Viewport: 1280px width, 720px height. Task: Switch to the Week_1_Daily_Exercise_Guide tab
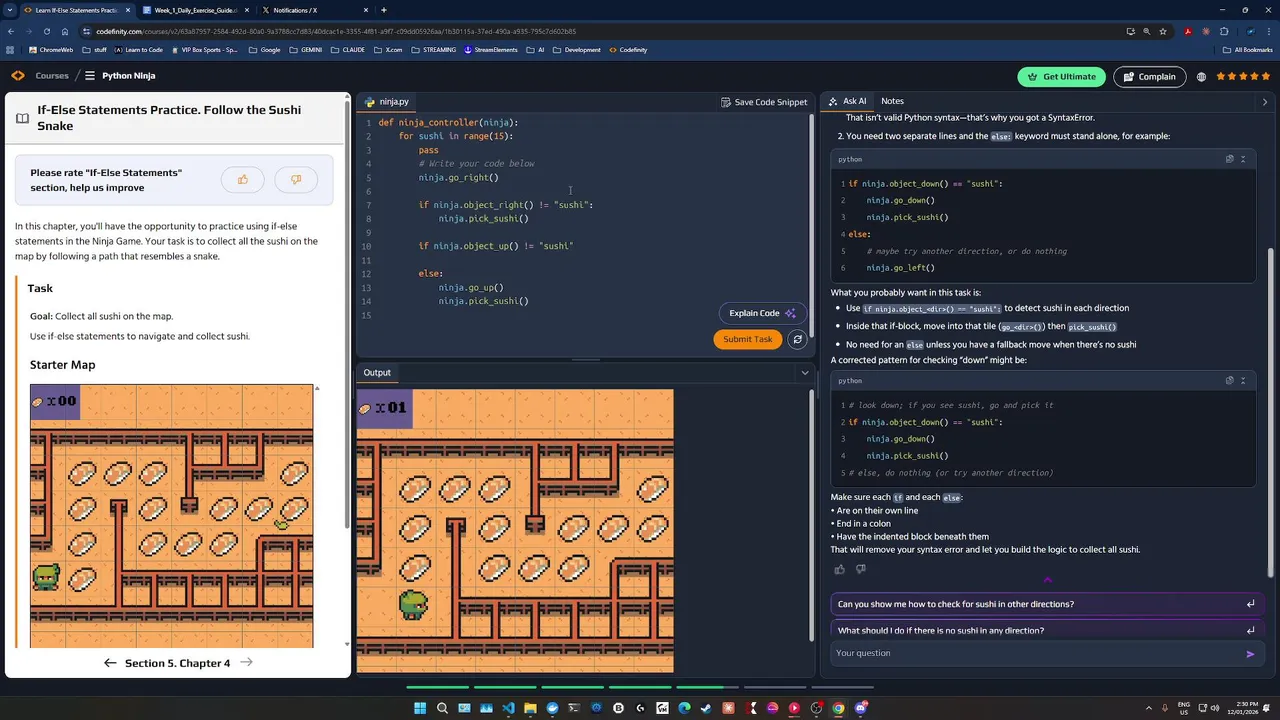pos(195,10)
